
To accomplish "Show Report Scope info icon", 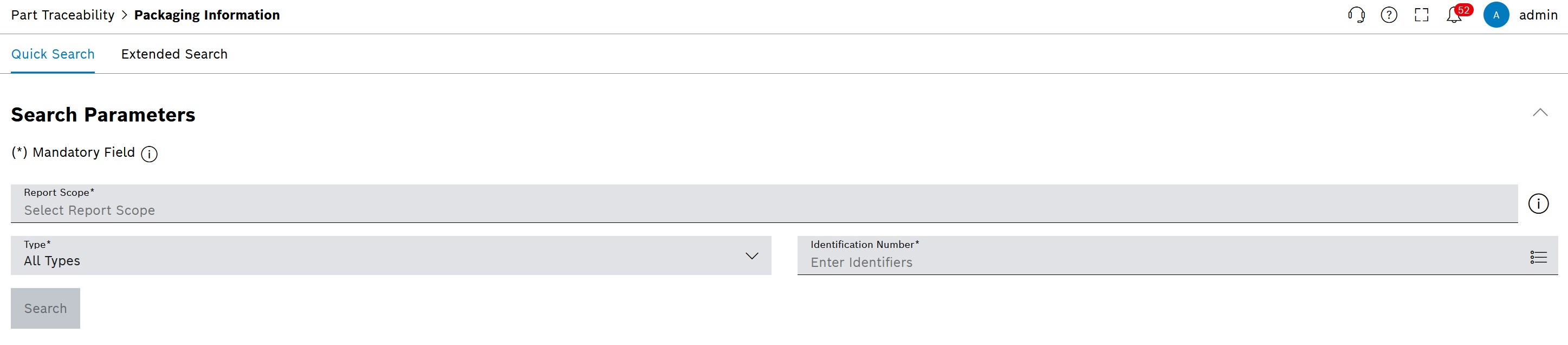I will tap(1539, 203).
